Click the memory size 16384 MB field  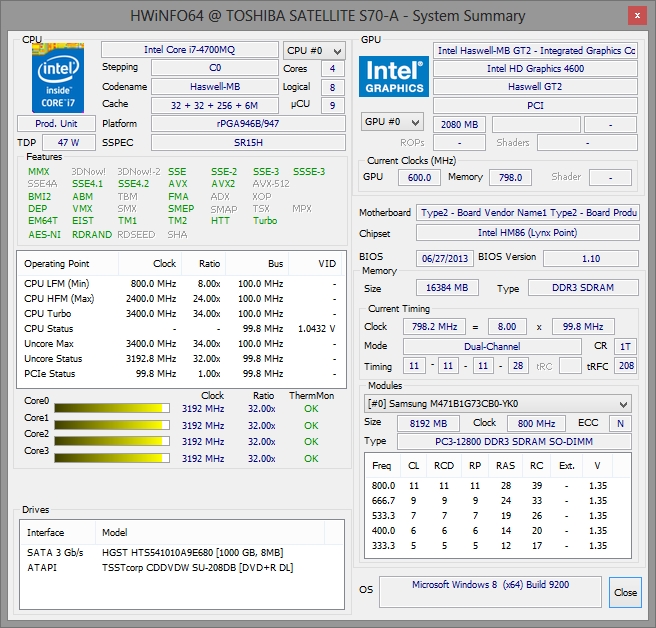coord(447,288)
